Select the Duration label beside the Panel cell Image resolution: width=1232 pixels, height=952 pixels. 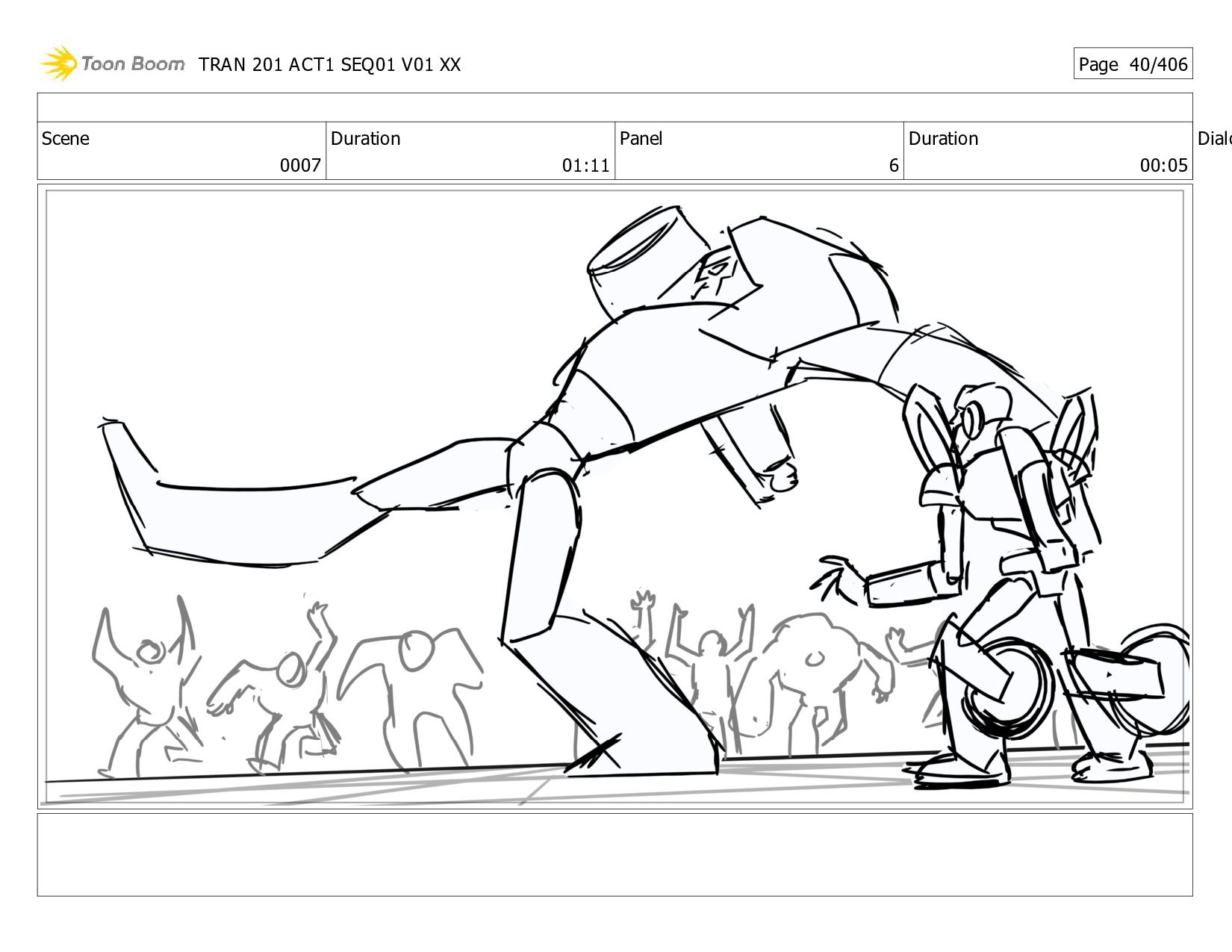click(x=944, y=139)
